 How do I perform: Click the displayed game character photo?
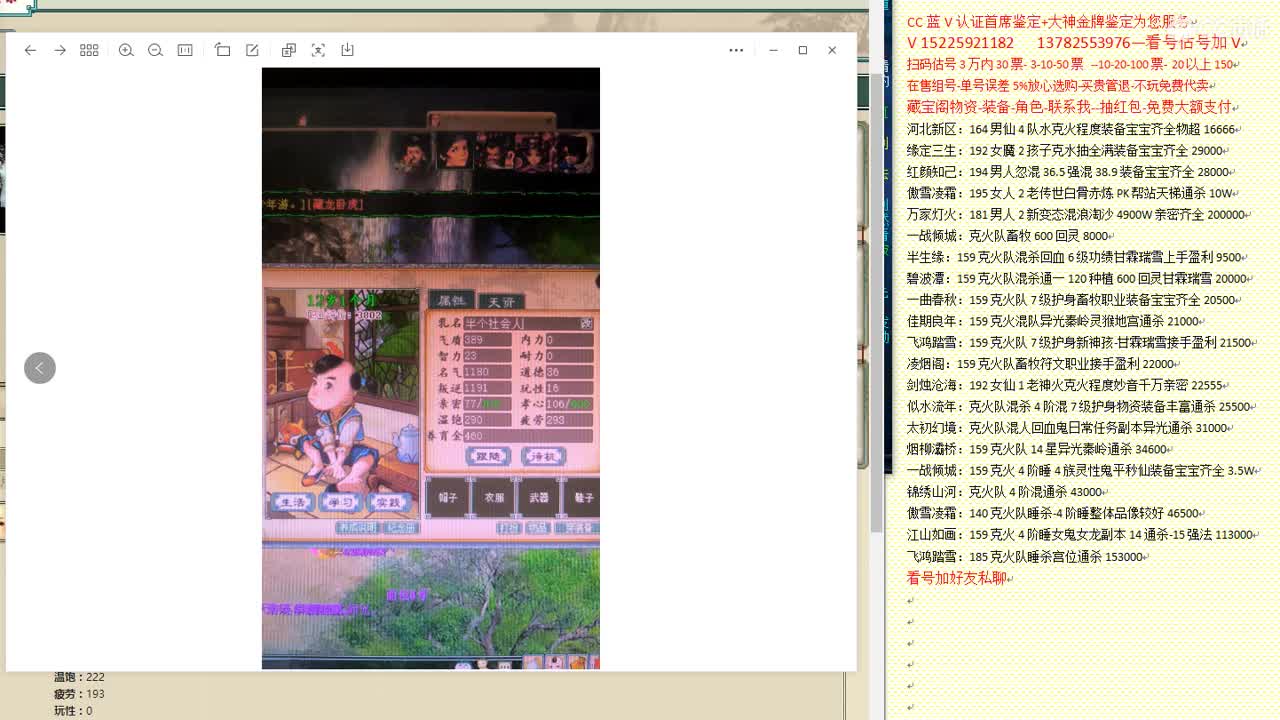(431, 368)
